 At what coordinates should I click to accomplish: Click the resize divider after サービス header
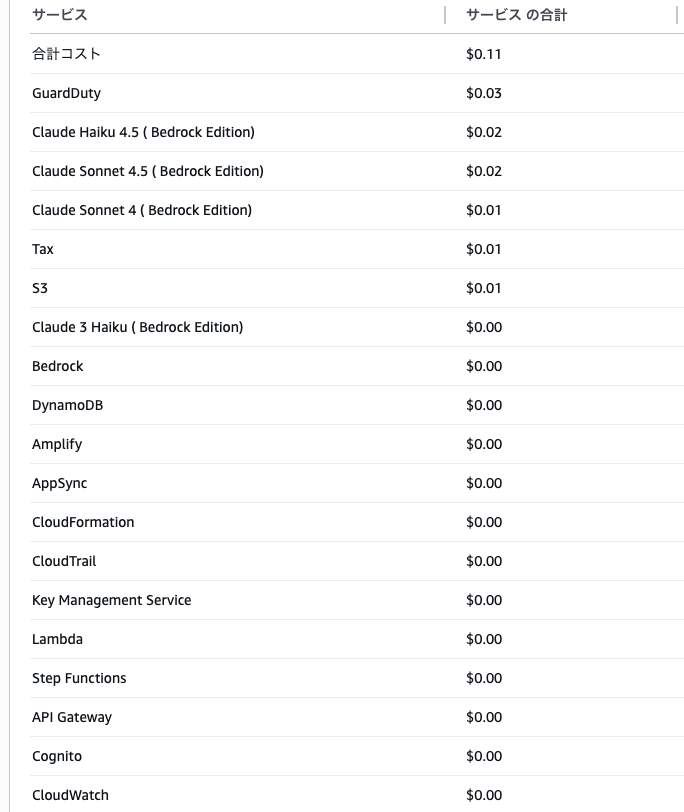[x=445, y=15]
